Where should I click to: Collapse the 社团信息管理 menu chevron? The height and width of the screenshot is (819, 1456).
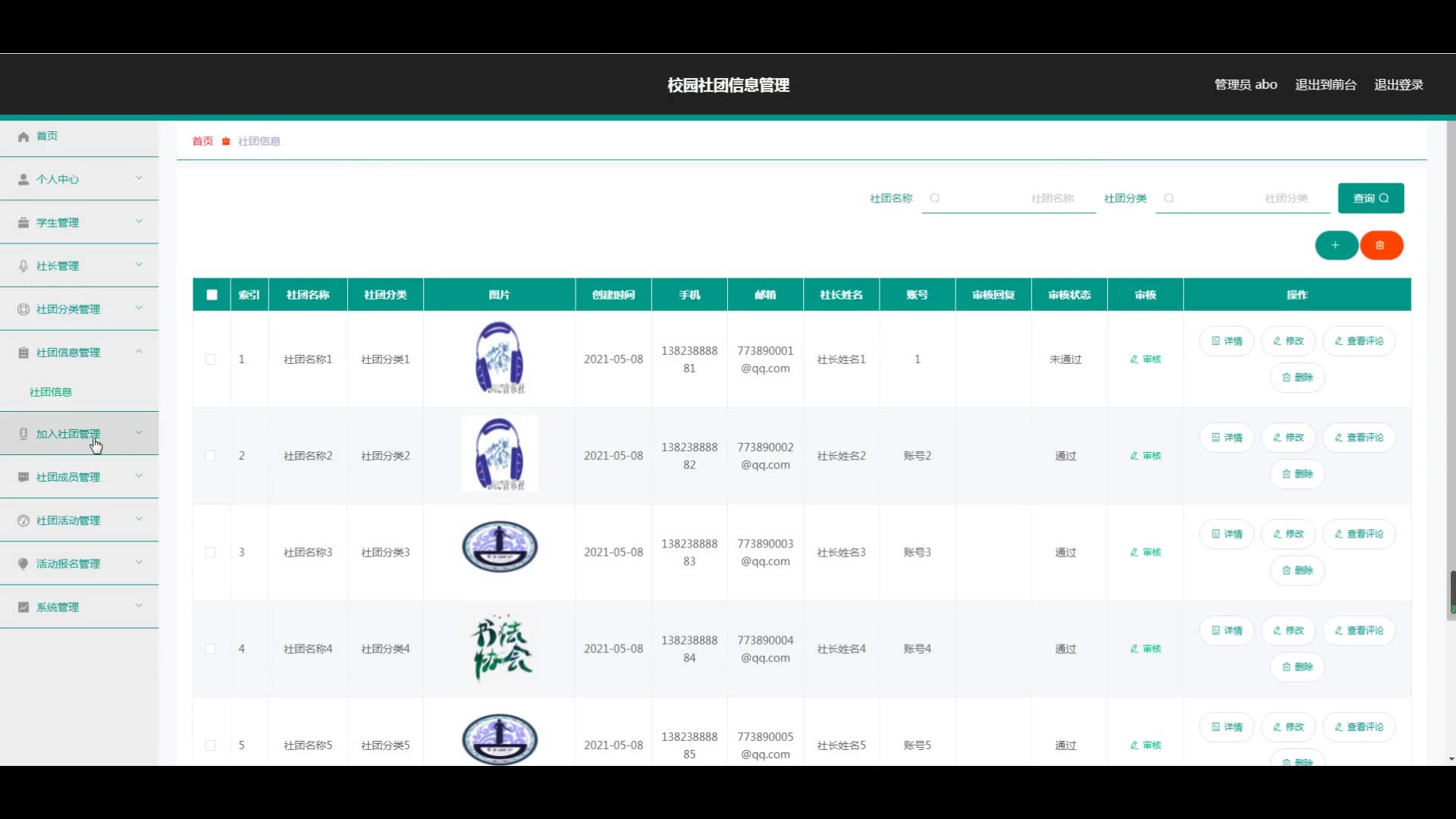139,352
